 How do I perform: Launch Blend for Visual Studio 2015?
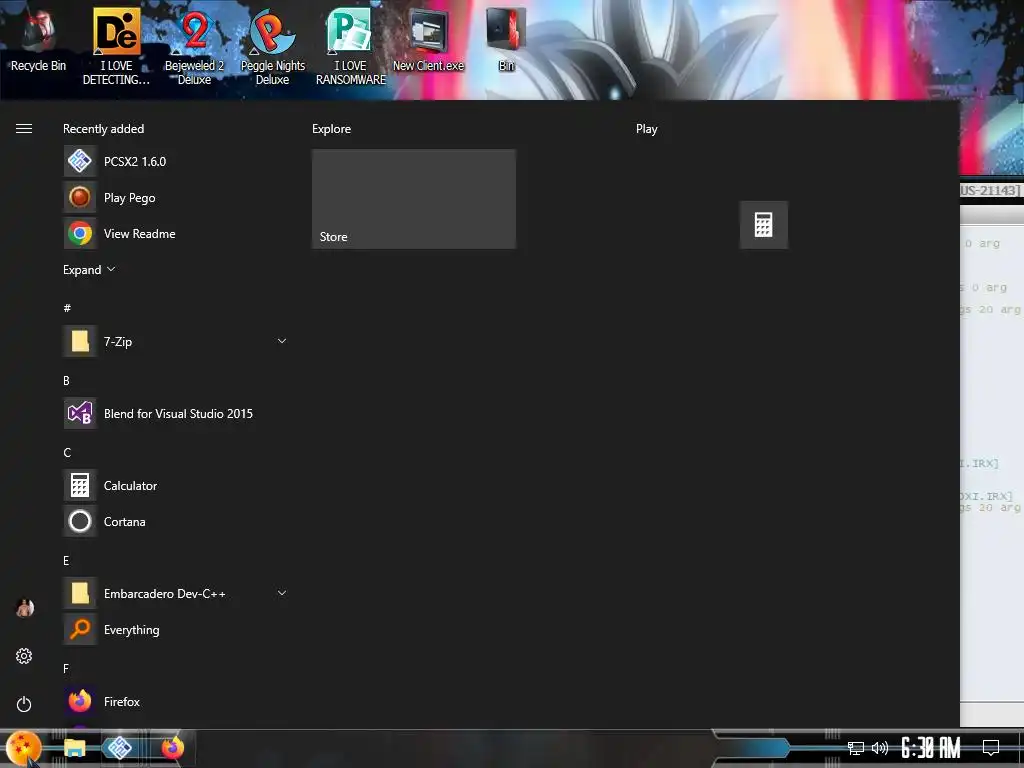(x=176, y=413)
